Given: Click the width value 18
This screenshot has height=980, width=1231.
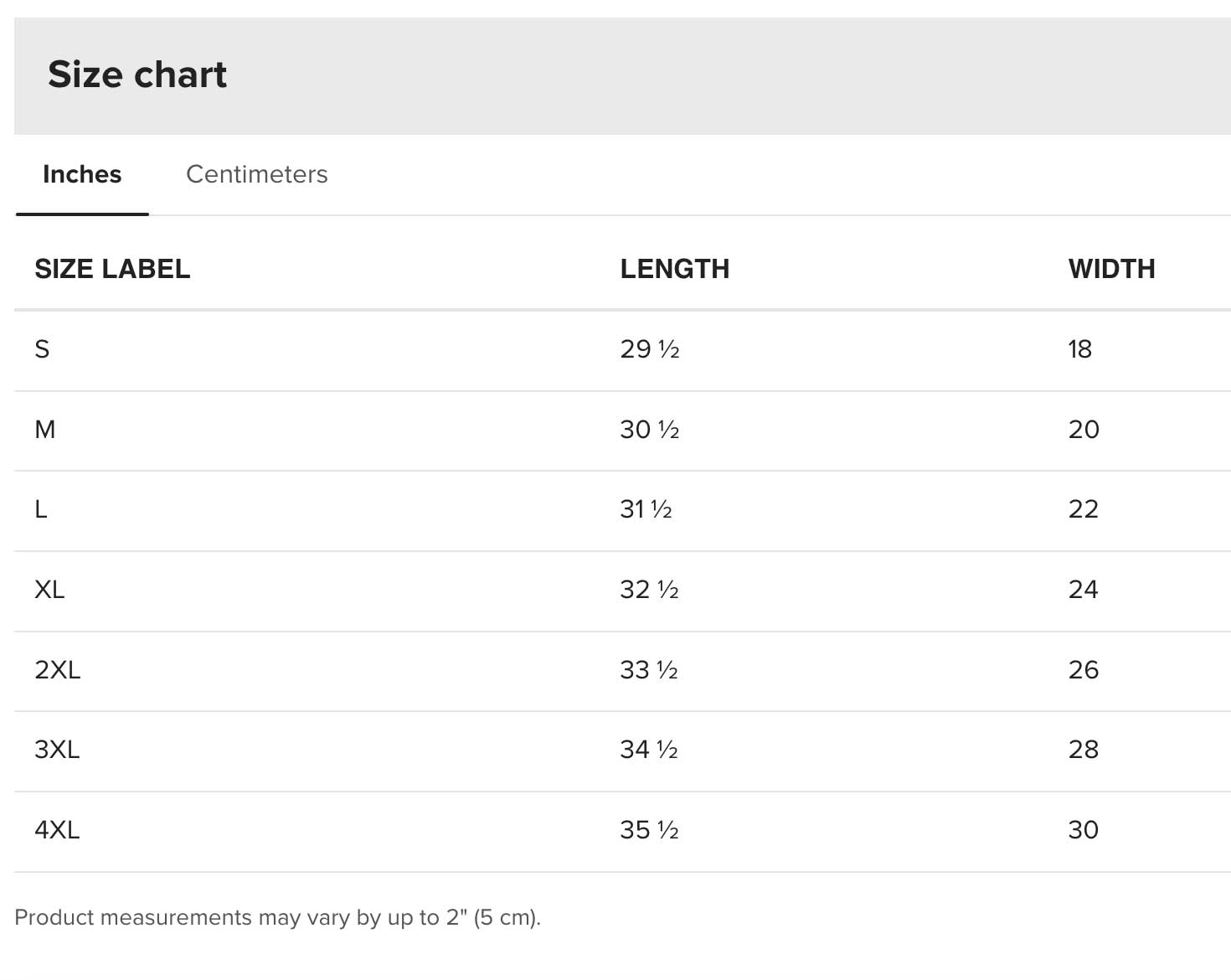Looking at the screenshot, I should 1079,349.
